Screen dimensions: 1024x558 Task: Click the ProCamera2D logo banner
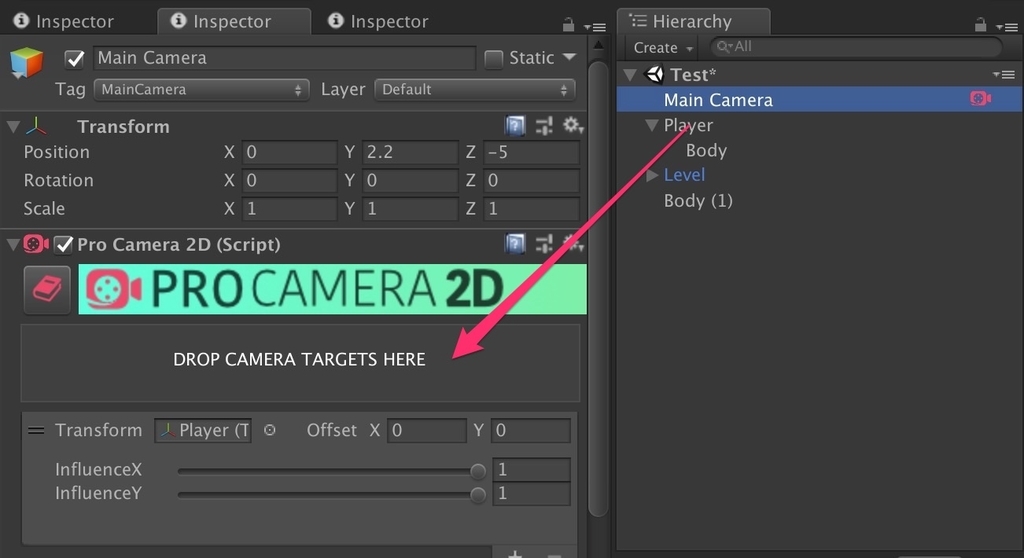point(332,289)
